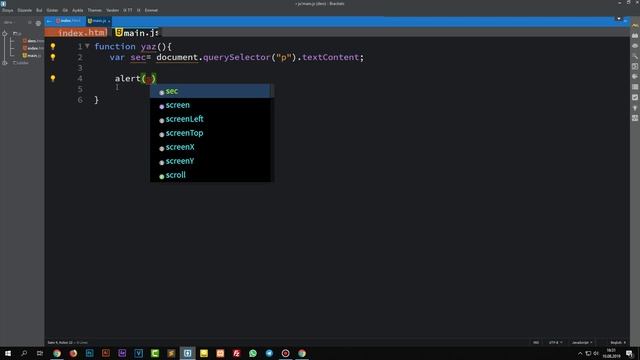Open Telegram from the taskbar
The image size is (640, 360).
pyautogui.click(x=269, y=353)
